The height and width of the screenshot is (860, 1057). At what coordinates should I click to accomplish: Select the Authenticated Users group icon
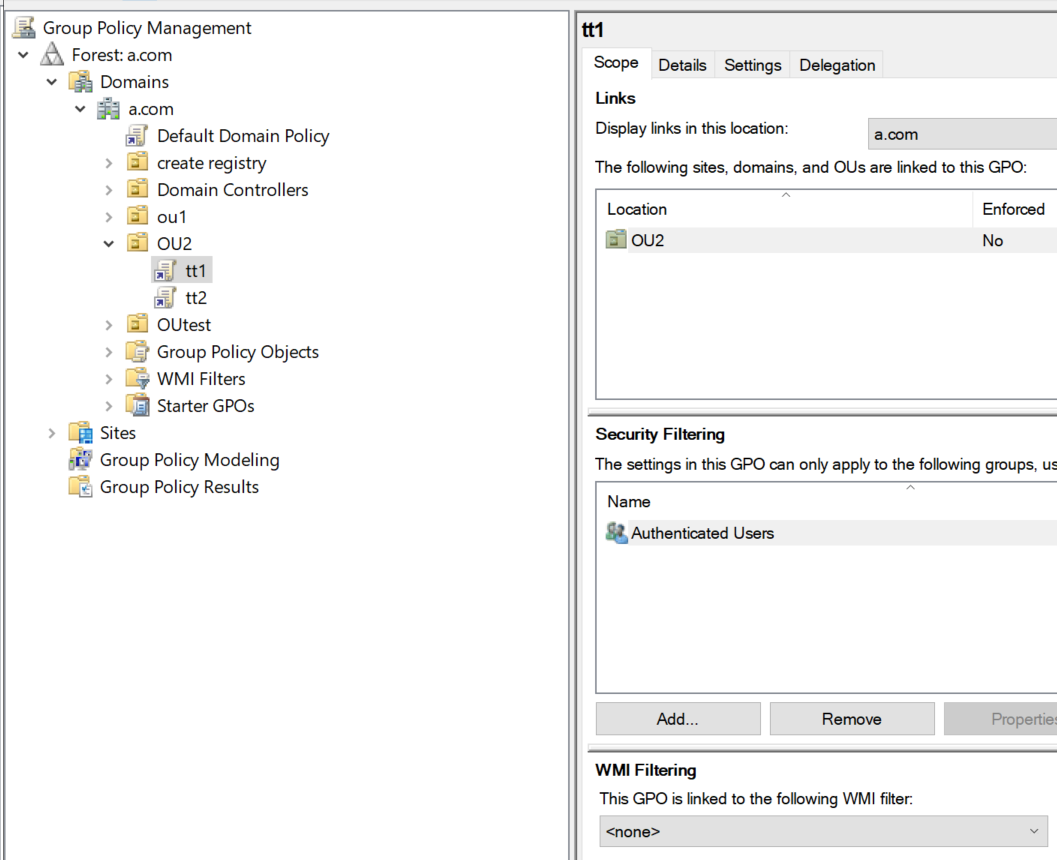pyautogui.click(x=615, y=533)
